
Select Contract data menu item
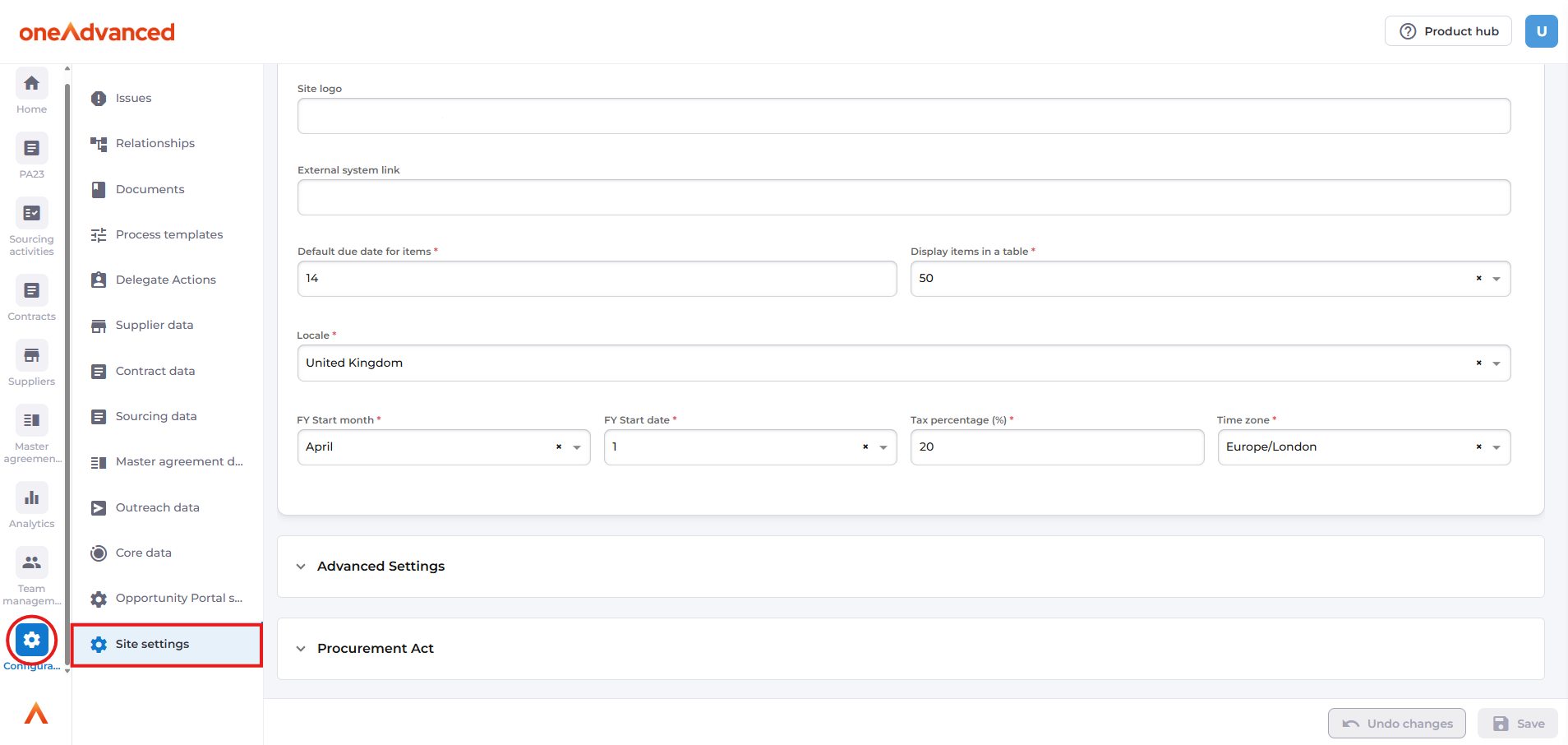point(167,371)
